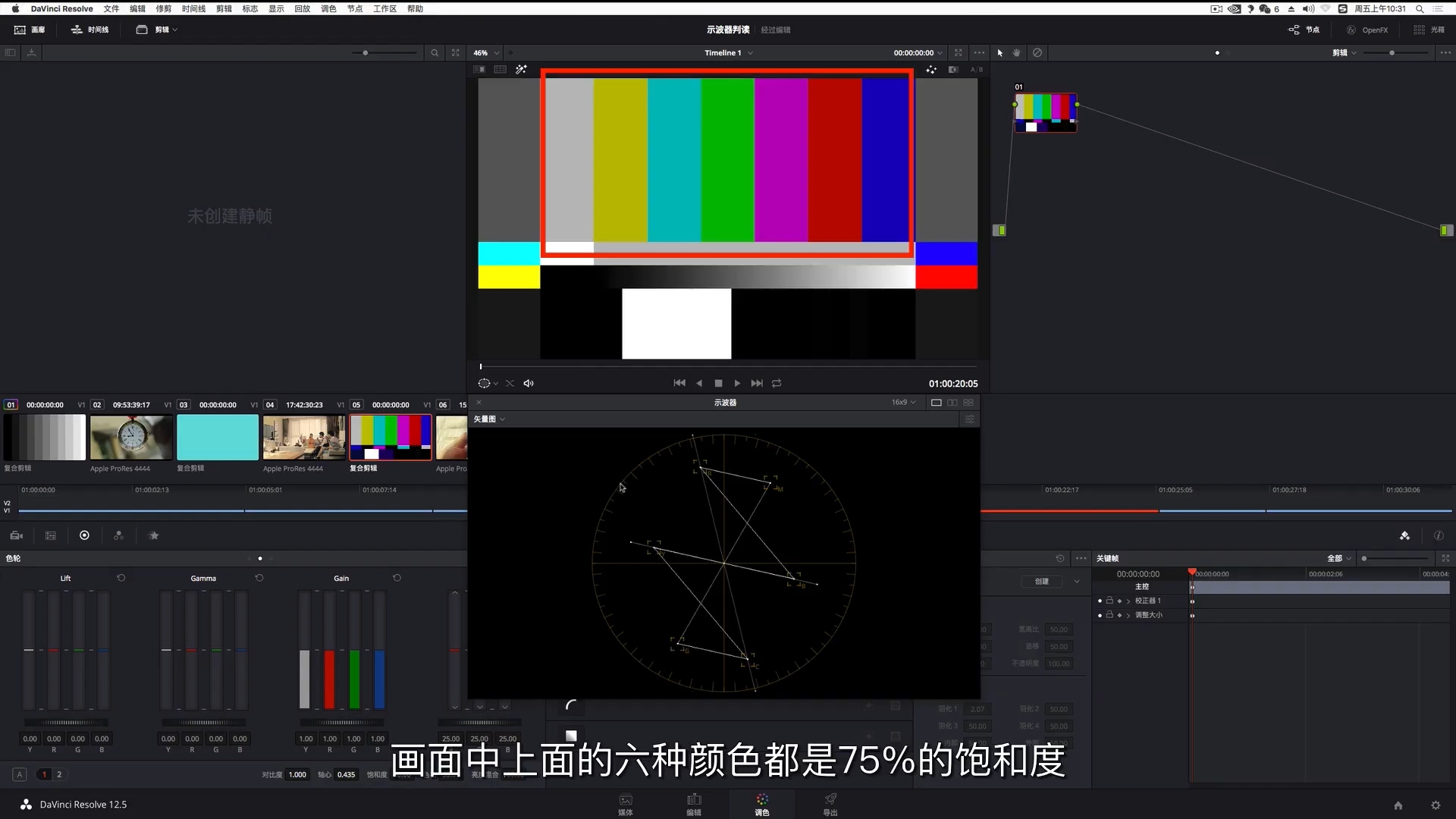1456x819 pixels.
Task: Open the Motion Effects star palette
Action: [154, 535]
